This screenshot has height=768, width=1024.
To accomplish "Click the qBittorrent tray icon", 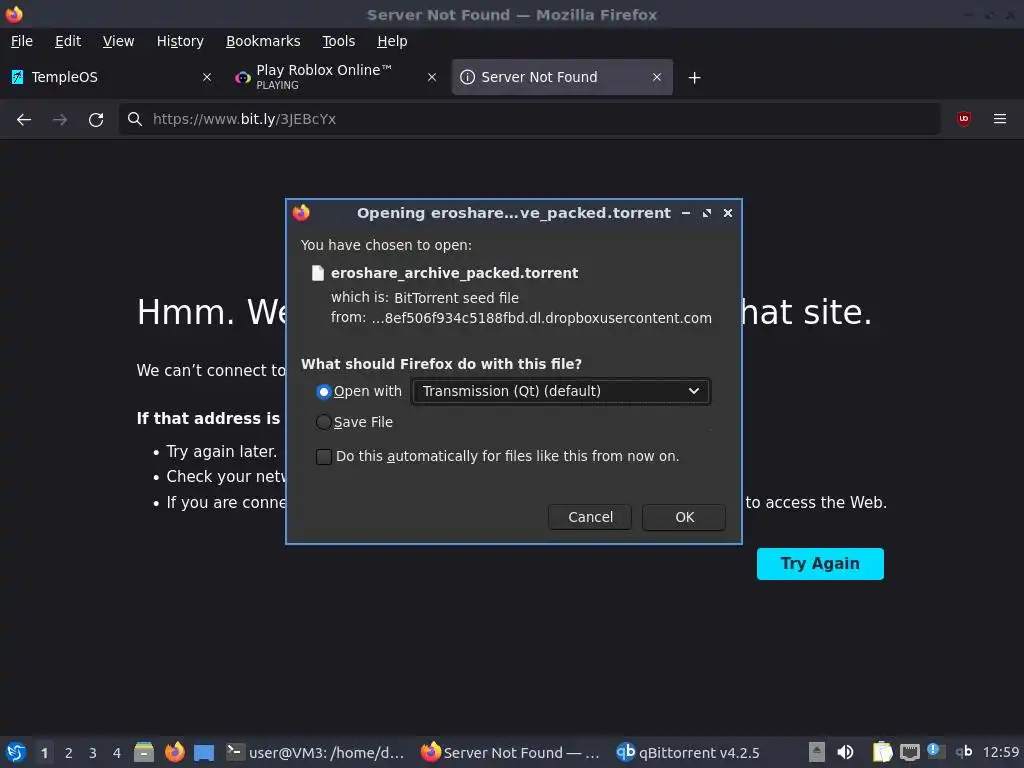I will (964, 752).
